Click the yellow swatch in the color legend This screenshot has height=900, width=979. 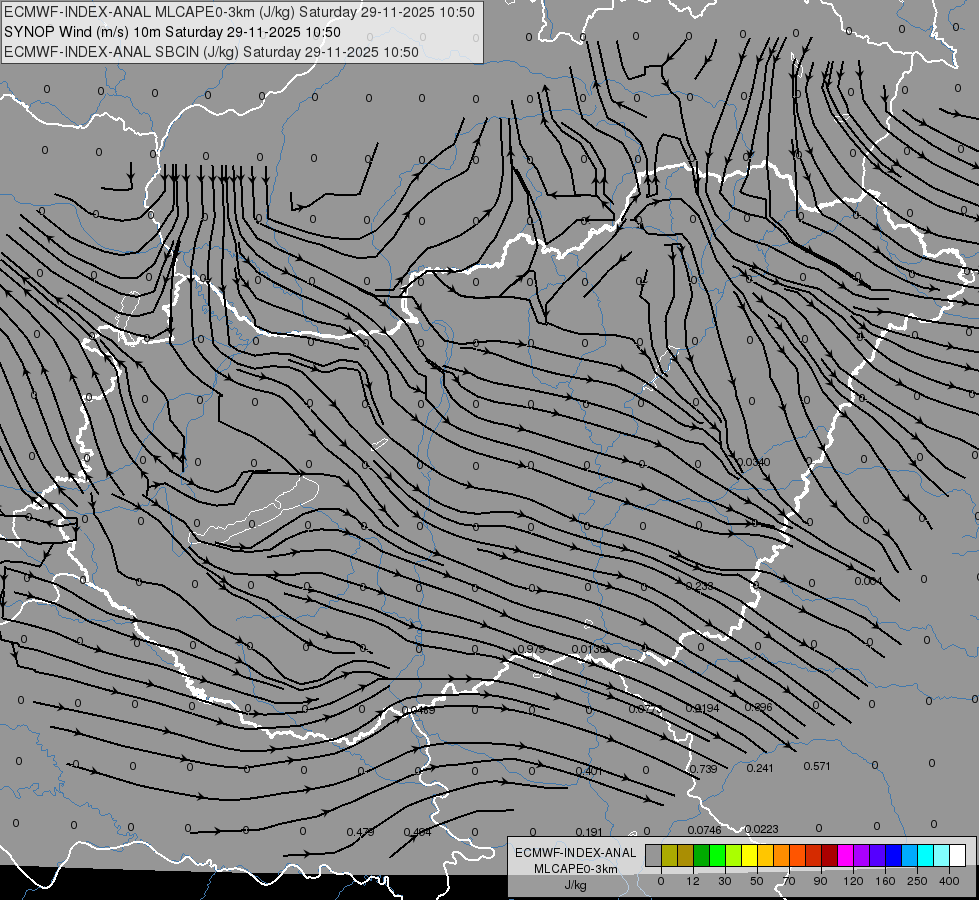click(749, 855)
